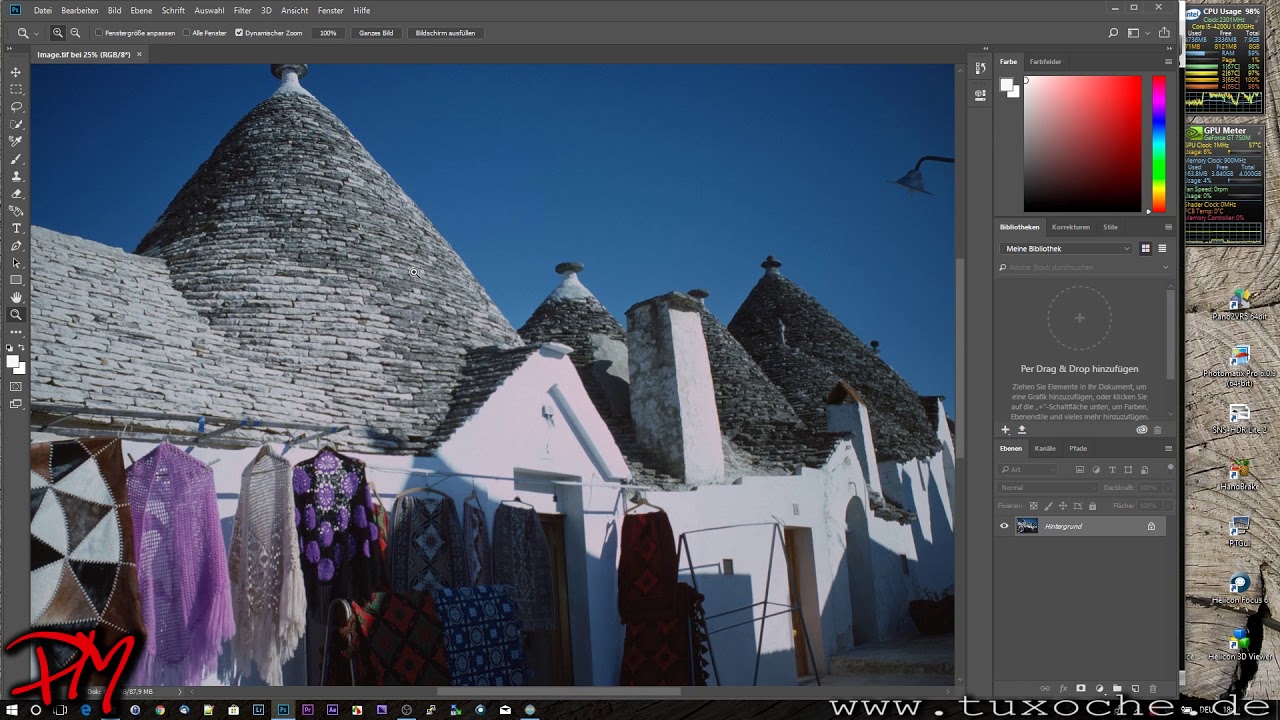Open the History panel icon
The image size is (1280, 720).
tap(980, 69)
